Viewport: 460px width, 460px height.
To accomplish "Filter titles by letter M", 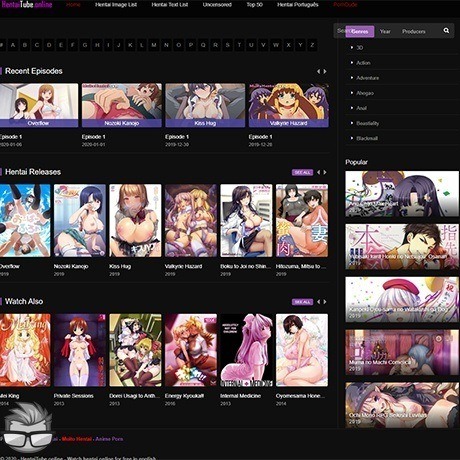I will coord(154,45).
